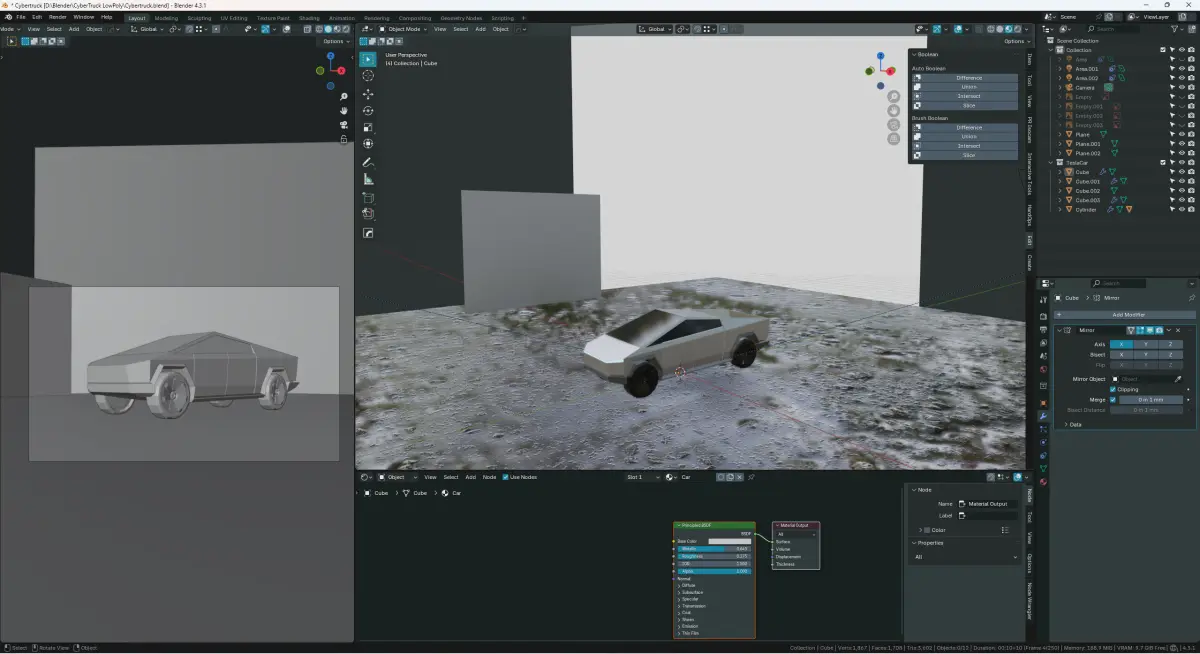1200x654 pixels.
Task: Adjust the Metallic slider on the Principled BSDF node
Action: (714, 549)
